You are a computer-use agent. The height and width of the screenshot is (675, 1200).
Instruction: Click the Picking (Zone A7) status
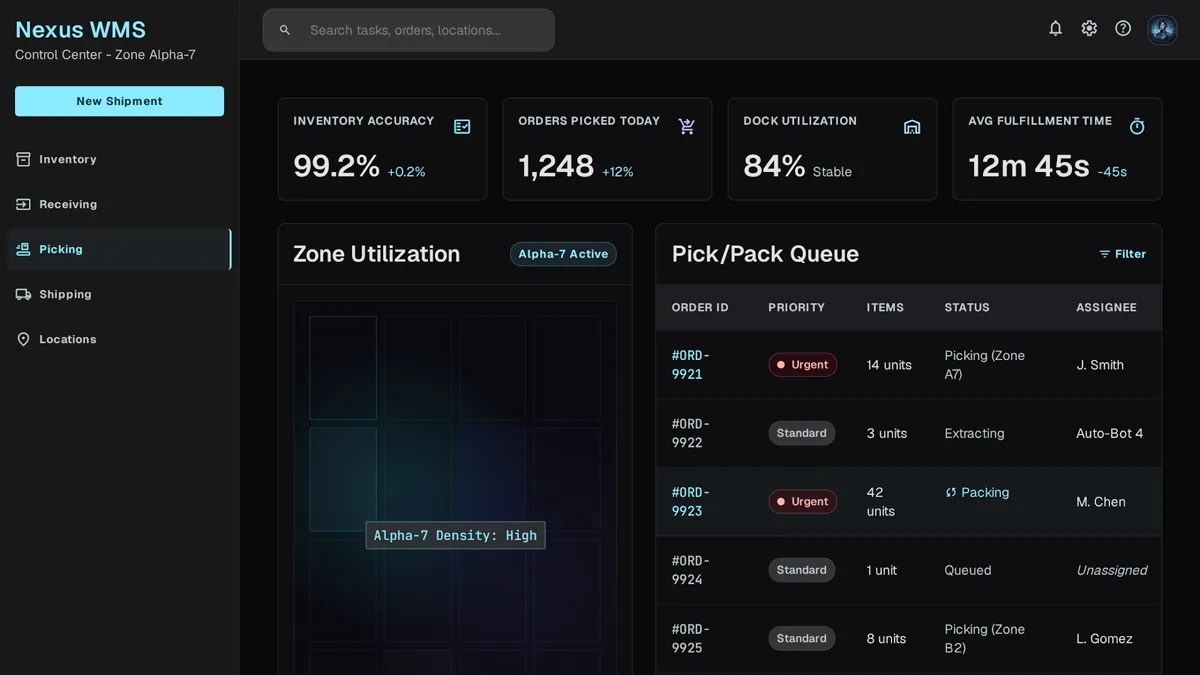point(985,365)
